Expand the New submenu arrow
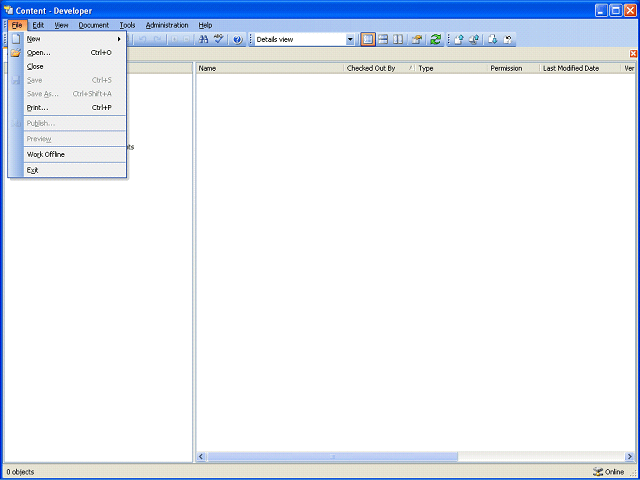The image size is (640, 480). point(119,39)
